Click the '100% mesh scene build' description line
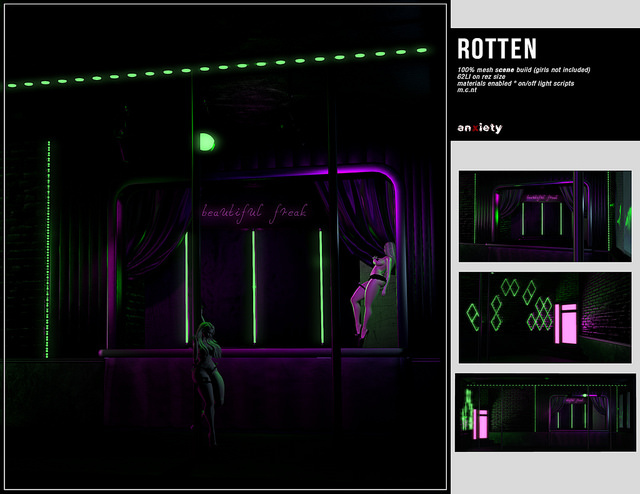The width and height of the screenshot is (640, 494). click(524, 70)
